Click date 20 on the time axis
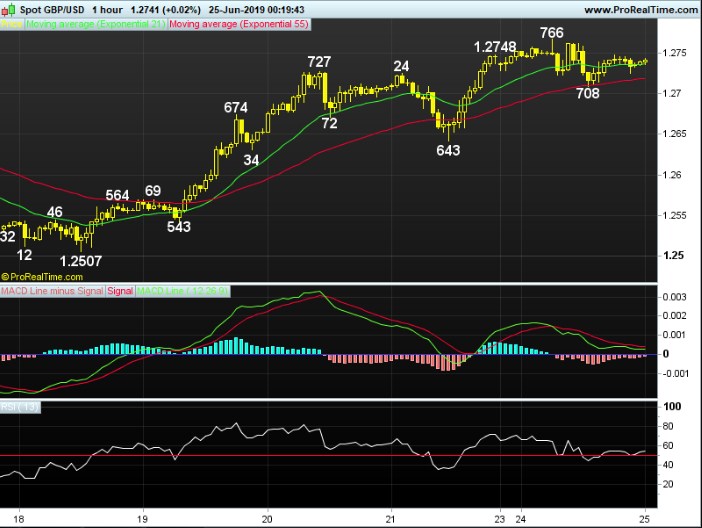 pos(266,520)
